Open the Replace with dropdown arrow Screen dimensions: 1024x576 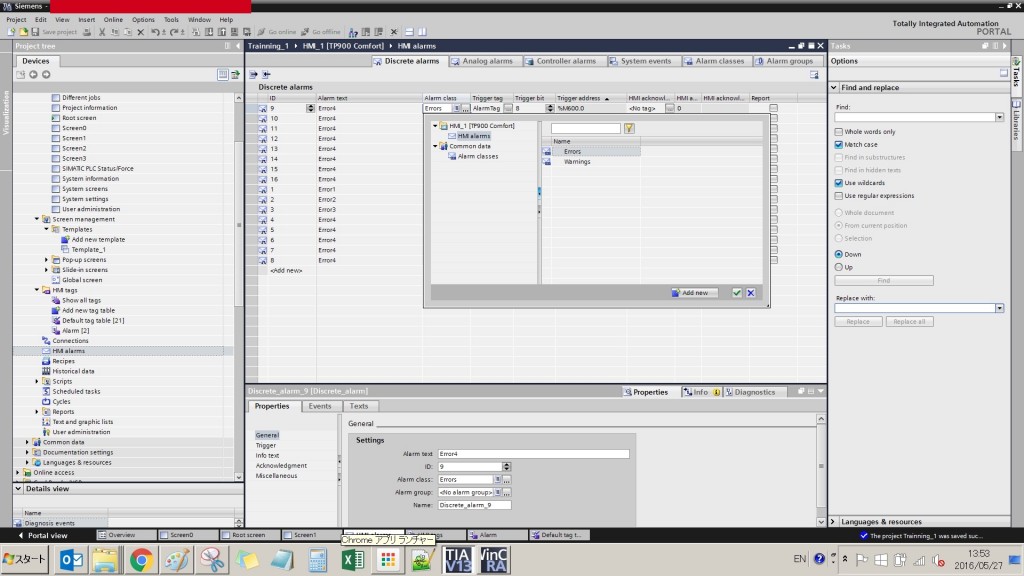pos(999,308)
